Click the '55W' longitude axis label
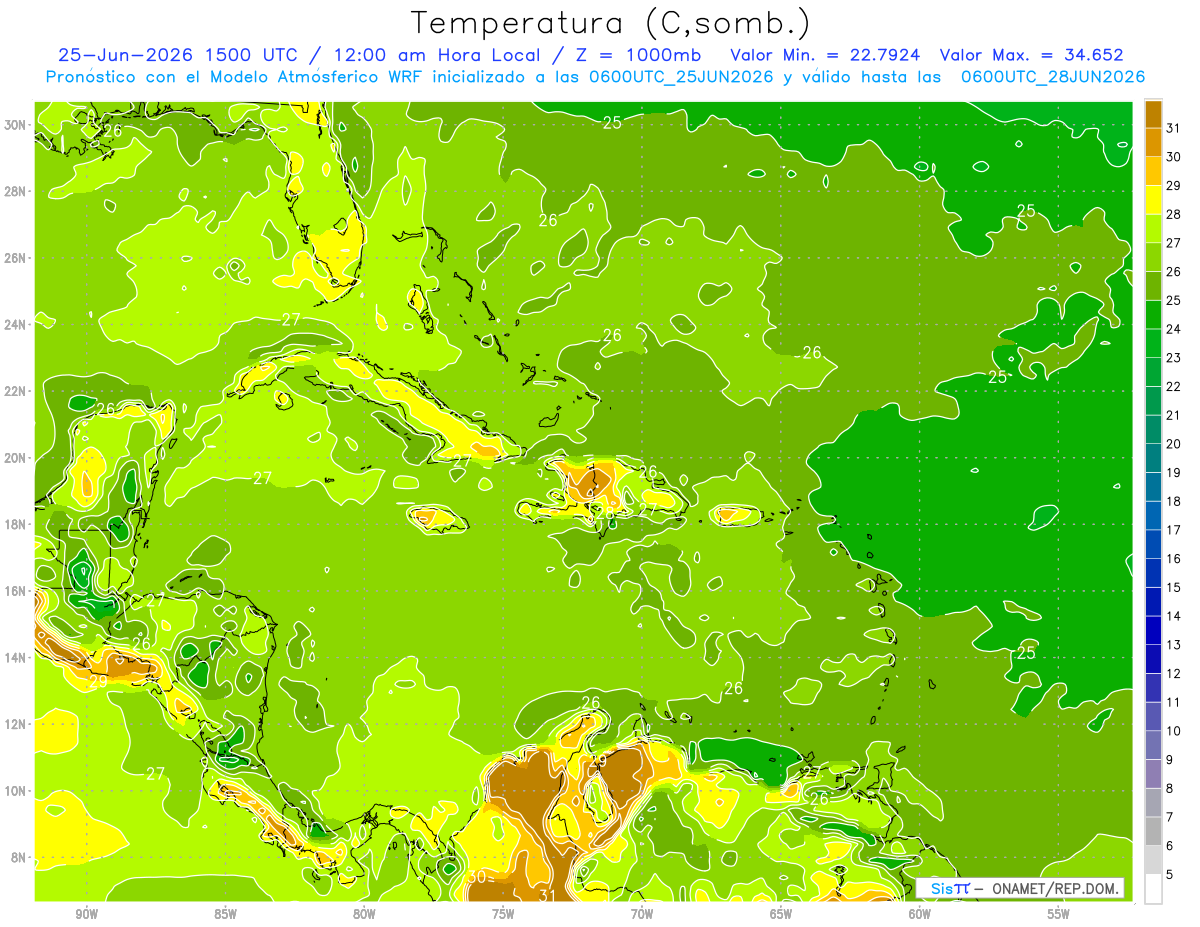The width and height of the screenshot is (1200, 927). [x=1059, y=914]
